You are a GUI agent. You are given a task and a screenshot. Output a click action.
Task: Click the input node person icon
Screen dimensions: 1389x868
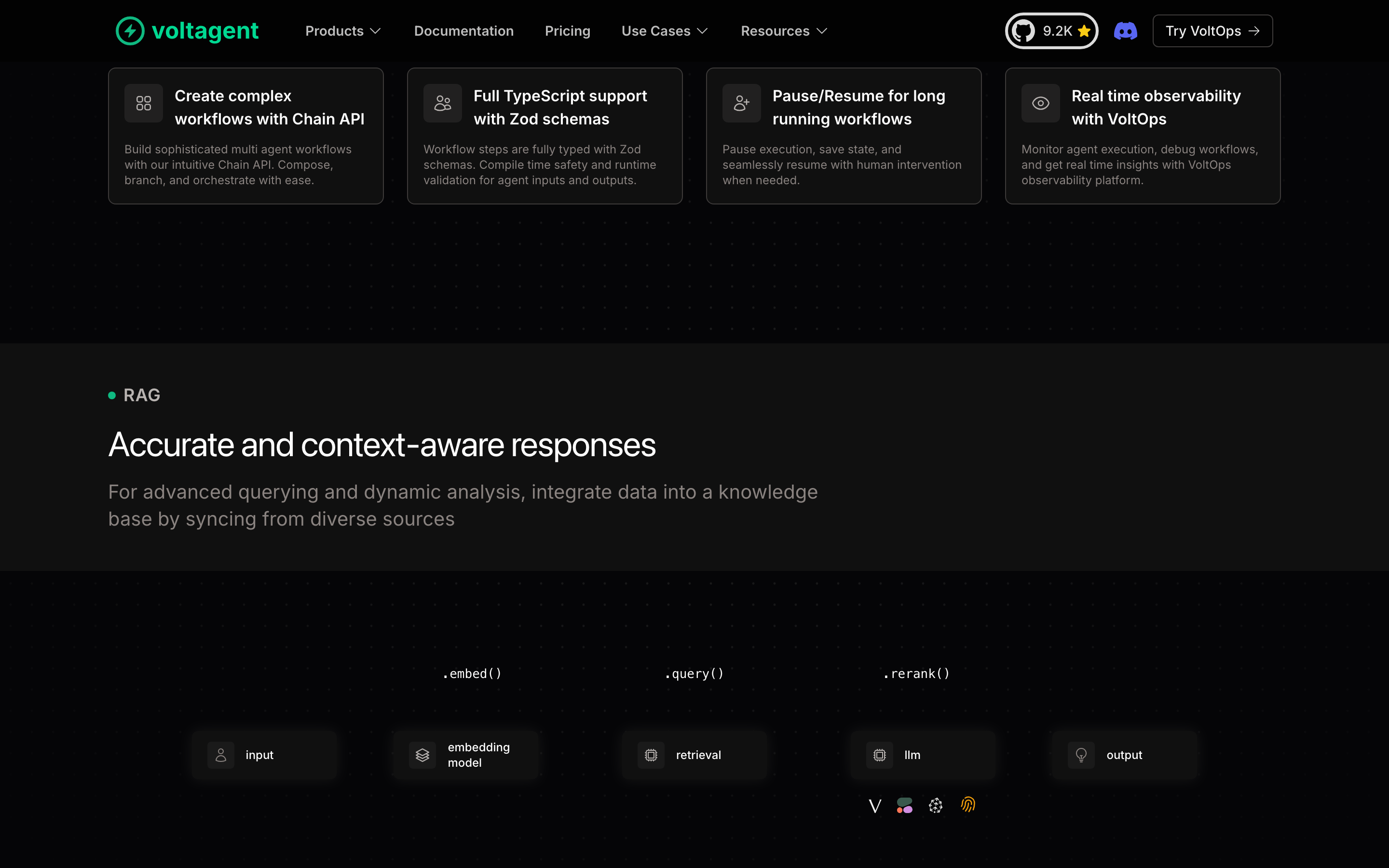(x=221, y=755)
